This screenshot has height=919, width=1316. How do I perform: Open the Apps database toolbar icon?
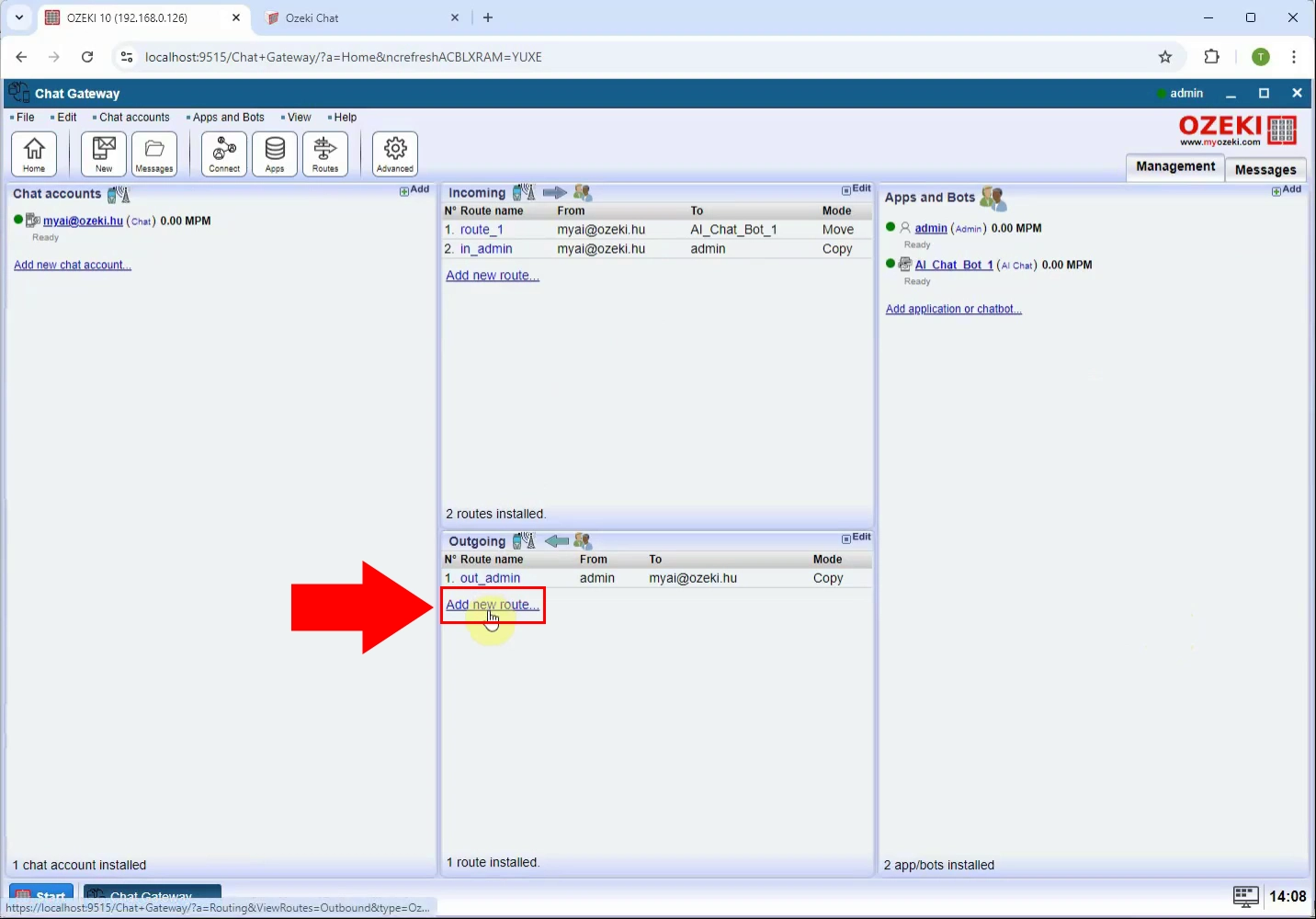275,153
